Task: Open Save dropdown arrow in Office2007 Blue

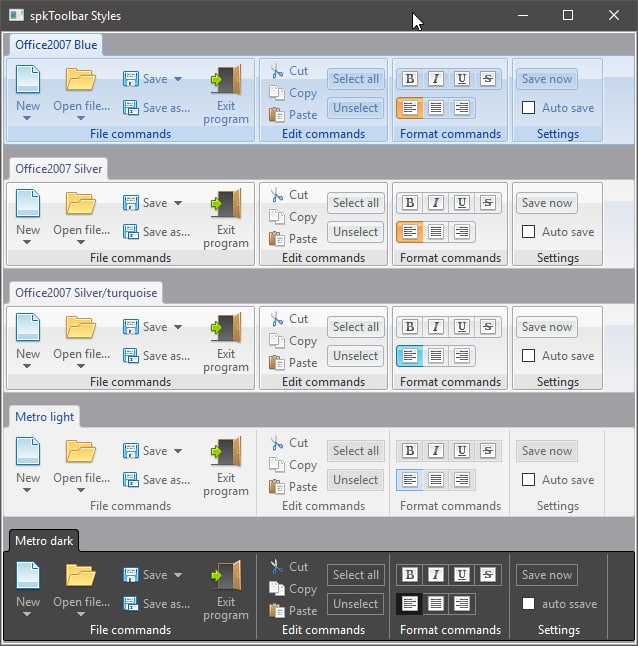Action: point(178,79)
